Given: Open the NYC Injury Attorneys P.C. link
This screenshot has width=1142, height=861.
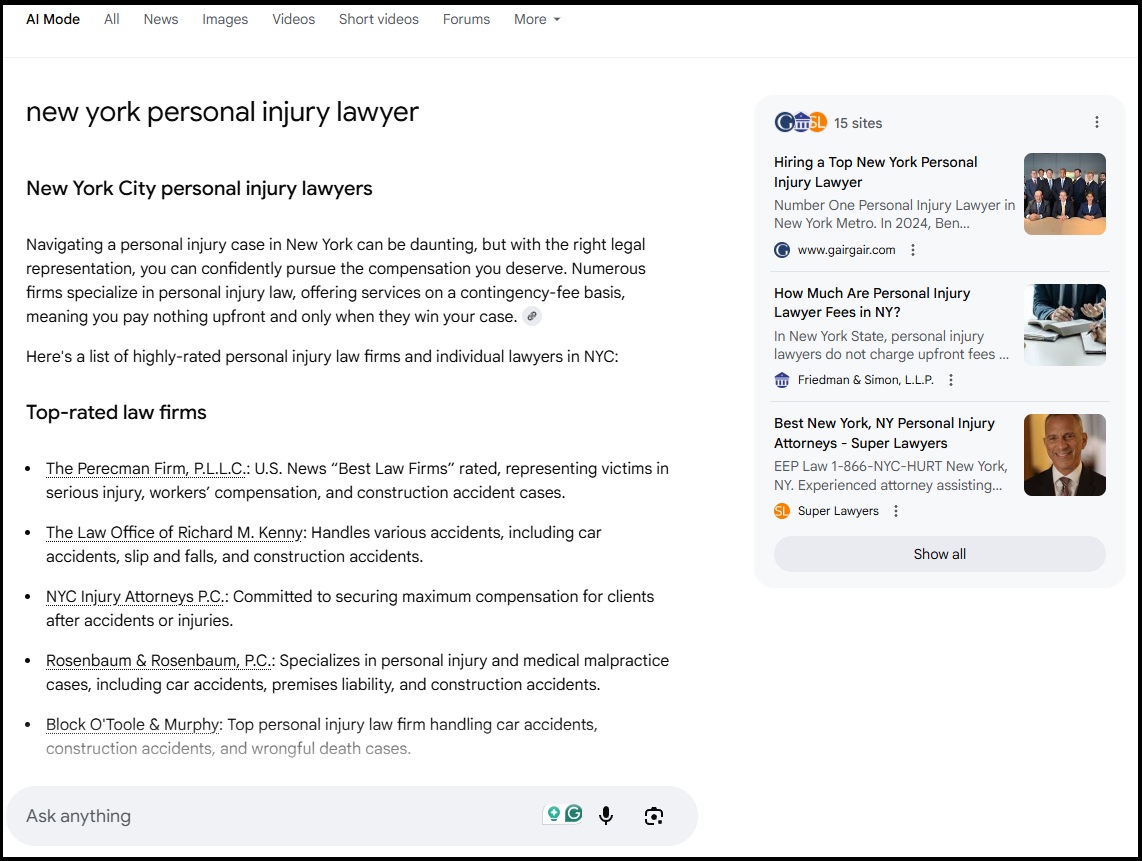Looking at the screenshot, I should pyautogui.click(x=135, y=597).
